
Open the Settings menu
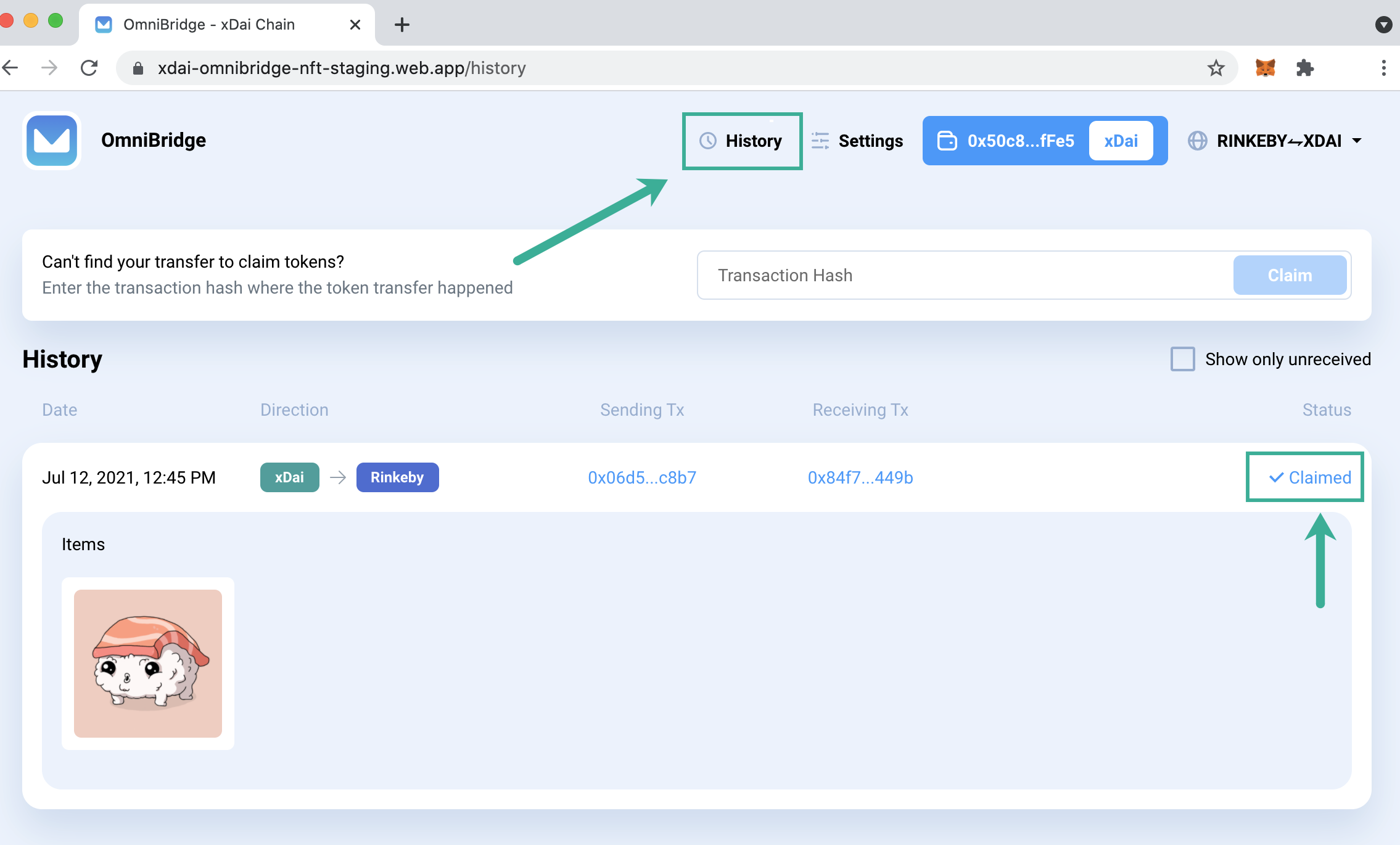pyautogui.click(x=857, y=141)
